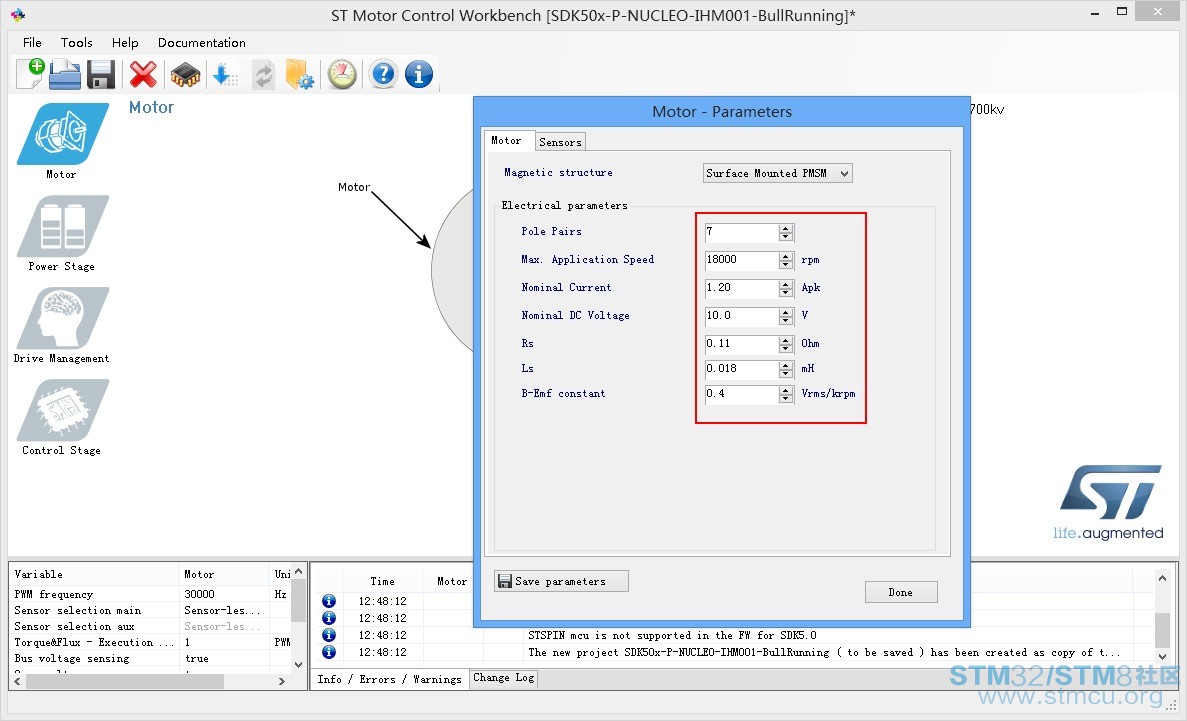This screenshot has width=1187, height=721.
Task: Switch to Change Log tab
Action: click(504, 678)
